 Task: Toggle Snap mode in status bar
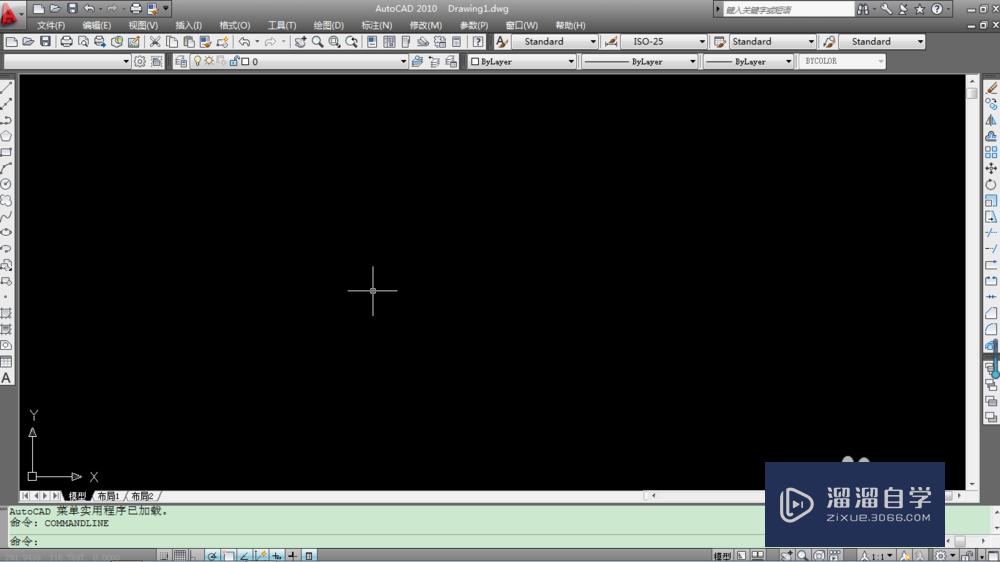coord(165,556)
